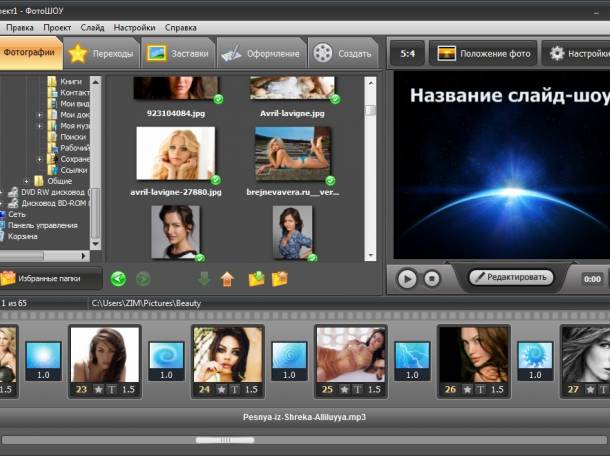This screenshot has height=456, width=610.
Task: Click the Pesnya-iz-Shreka-Alliluyya.mp3 audio track
Action: point(304,417)
